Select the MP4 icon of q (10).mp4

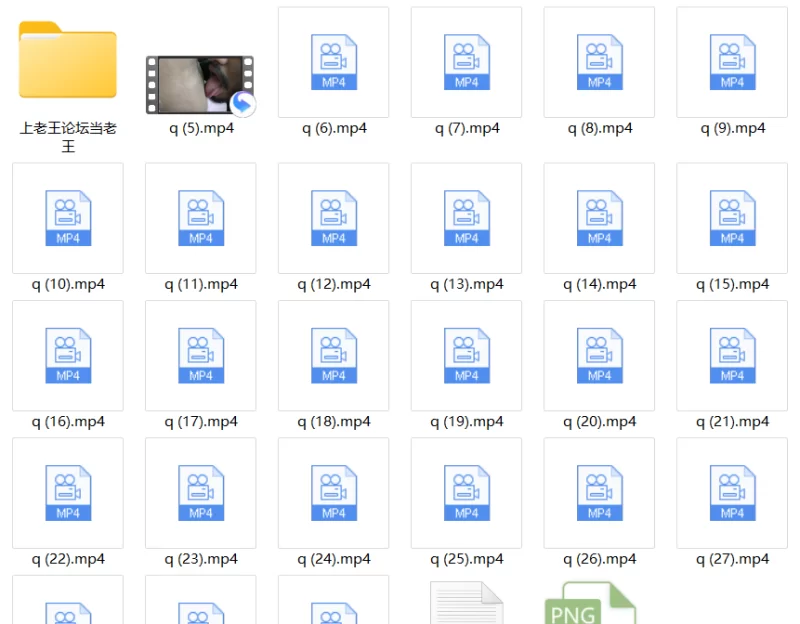click(68, 218)
